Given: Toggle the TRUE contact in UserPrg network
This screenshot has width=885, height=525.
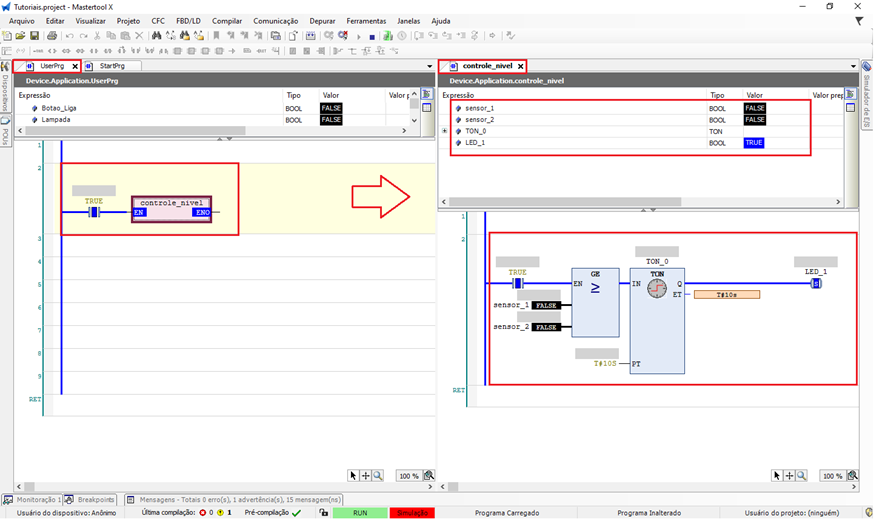Looking at the screenshot, I should tap(95, 212).
